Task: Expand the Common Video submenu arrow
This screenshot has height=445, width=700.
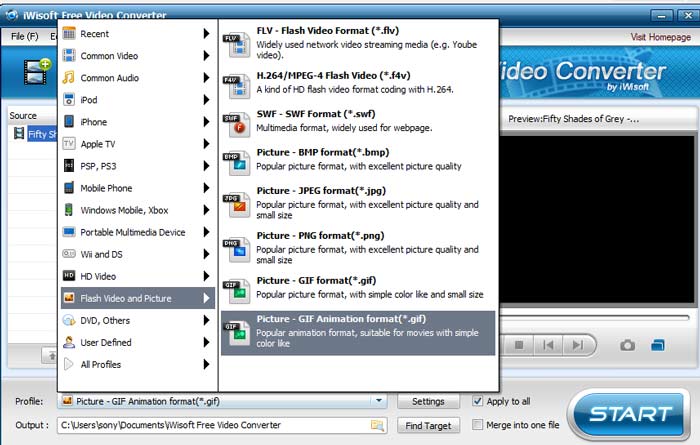Action: 206,55
